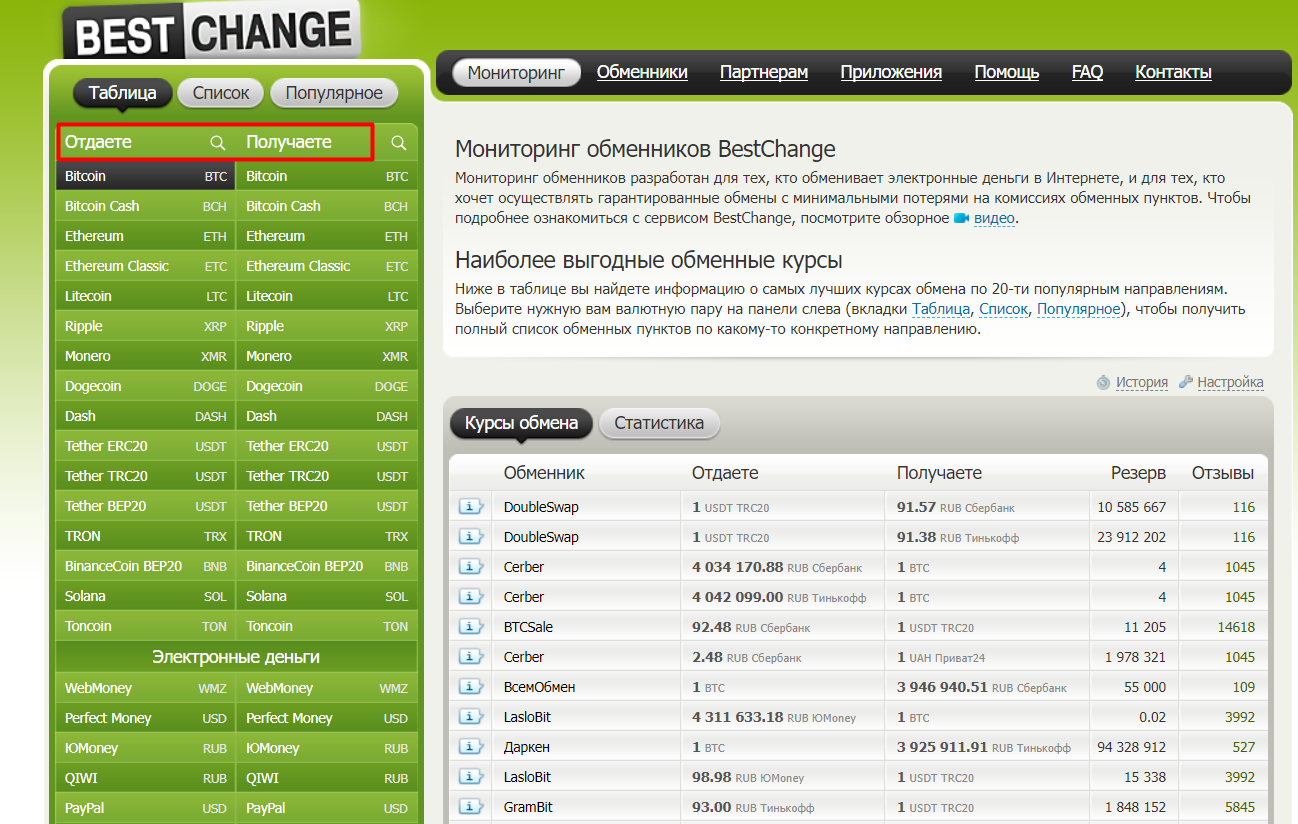Viewport: 1298px width, 824px height.
Task: Click the История clock icon
Action: point(1104,382)
